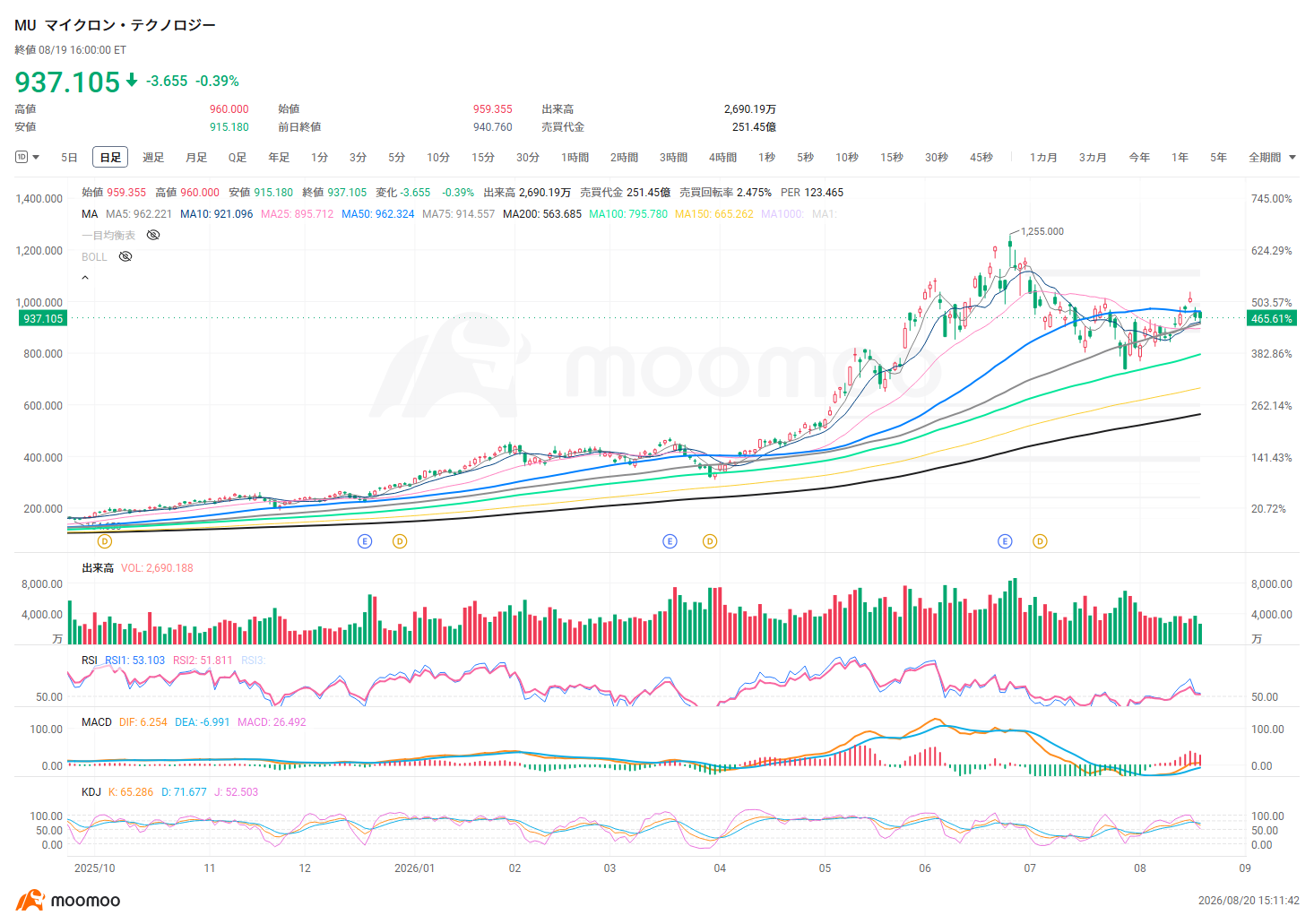
Task: Expand the dropdown arrow beside 全期間
Action: point(1292,158)
